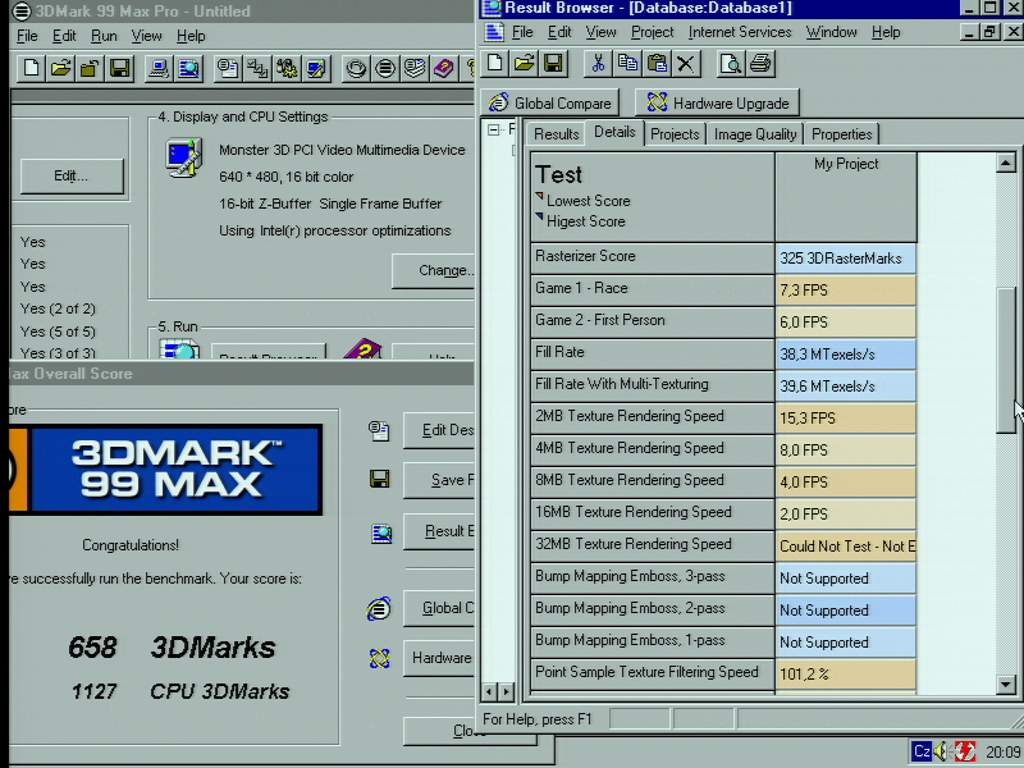This screenshot has height=768, width=1024.
Task: Click the My Project column header
Action: (x=846, y=197)
